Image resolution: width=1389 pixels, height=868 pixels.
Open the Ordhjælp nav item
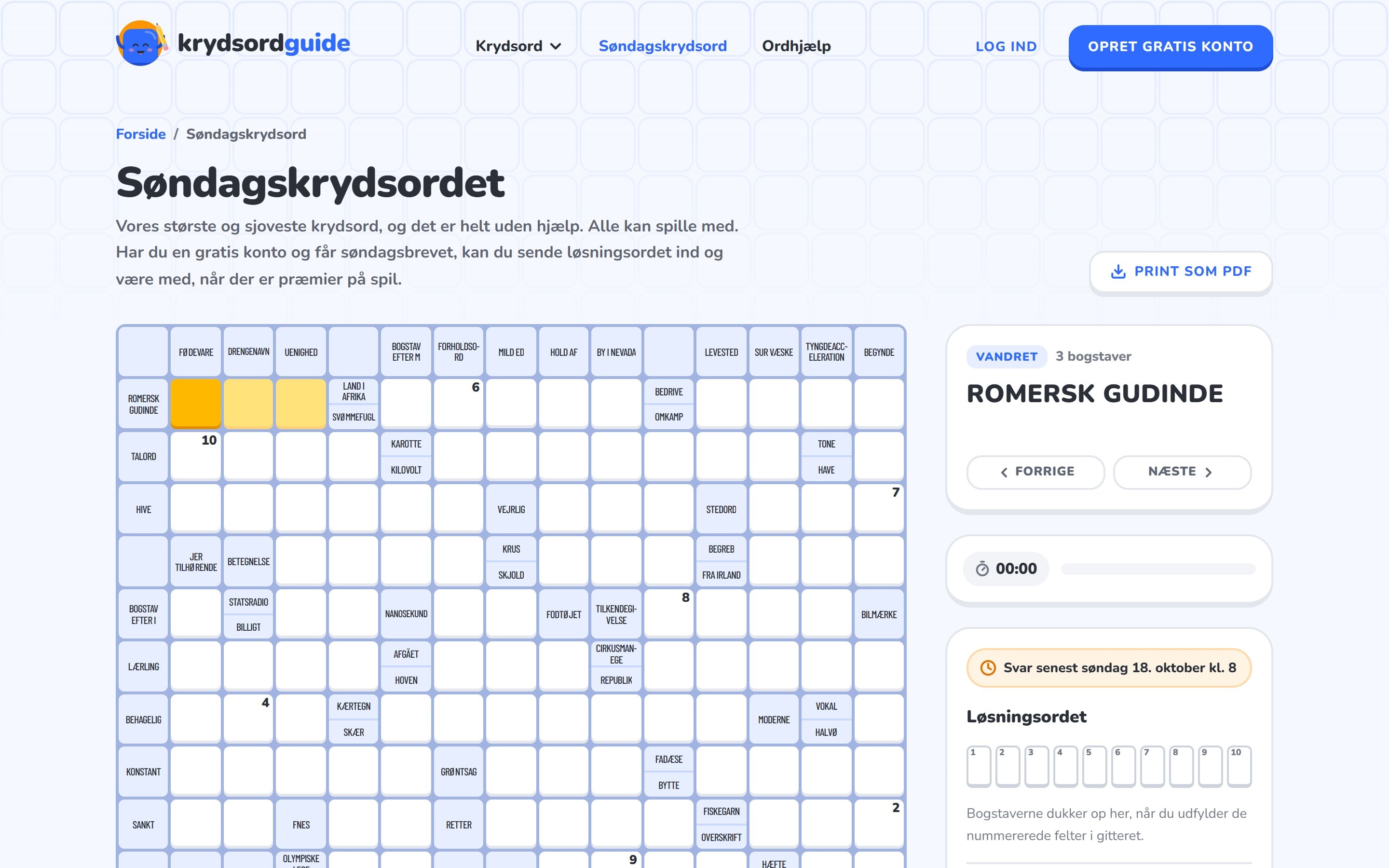[x=796, y=46]
